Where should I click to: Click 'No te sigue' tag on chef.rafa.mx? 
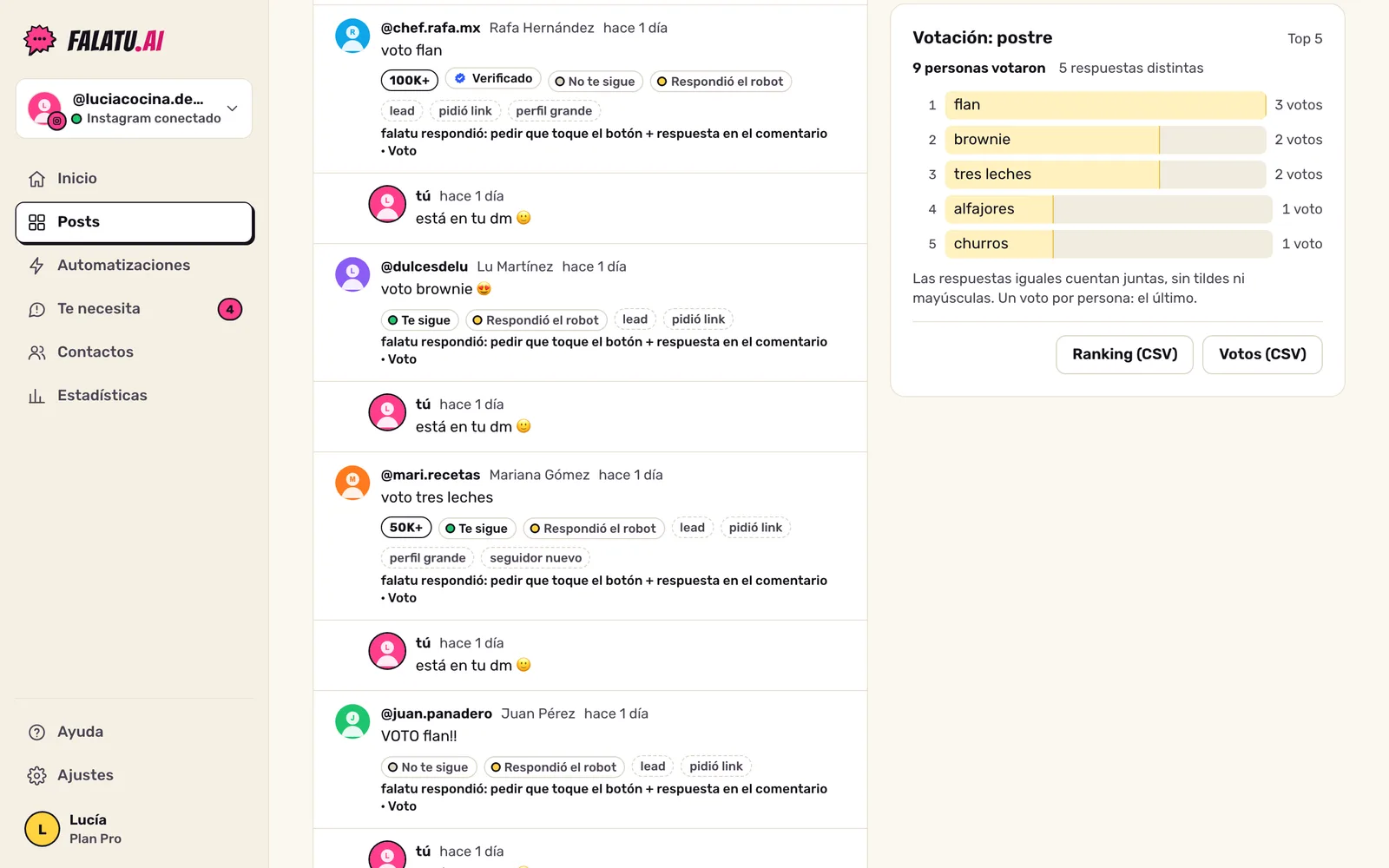click(x=595, y=82)
